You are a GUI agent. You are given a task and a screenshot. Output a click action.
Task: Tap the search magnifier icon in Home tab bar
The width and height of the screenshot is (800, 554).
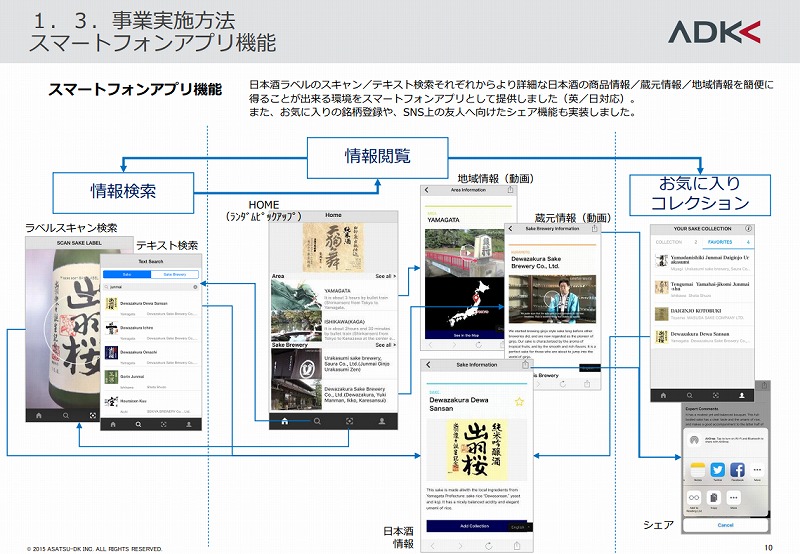tap(318, 422)
